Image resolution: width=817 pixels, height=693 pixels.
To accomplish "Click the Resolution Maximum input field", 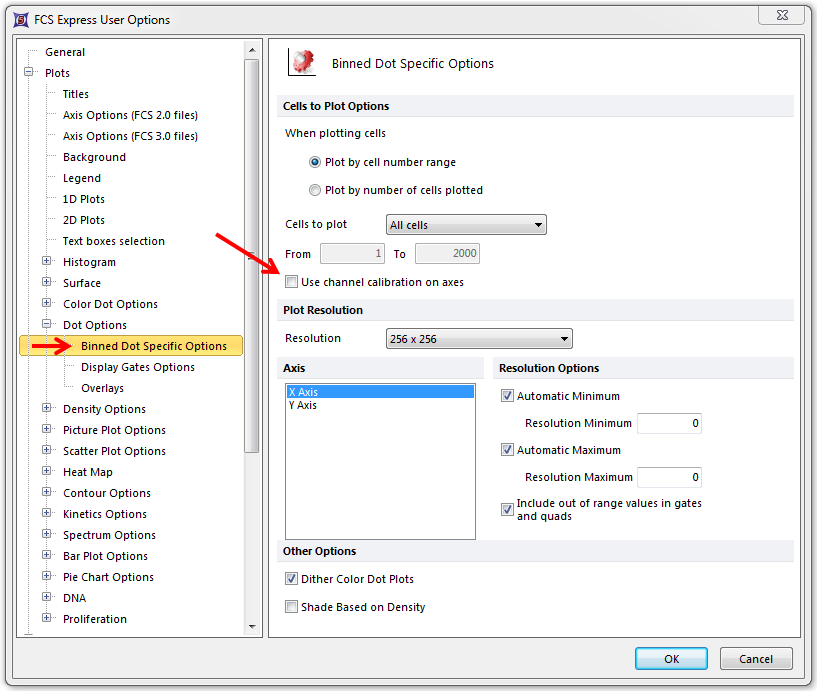I will click(x=669, y=477).
